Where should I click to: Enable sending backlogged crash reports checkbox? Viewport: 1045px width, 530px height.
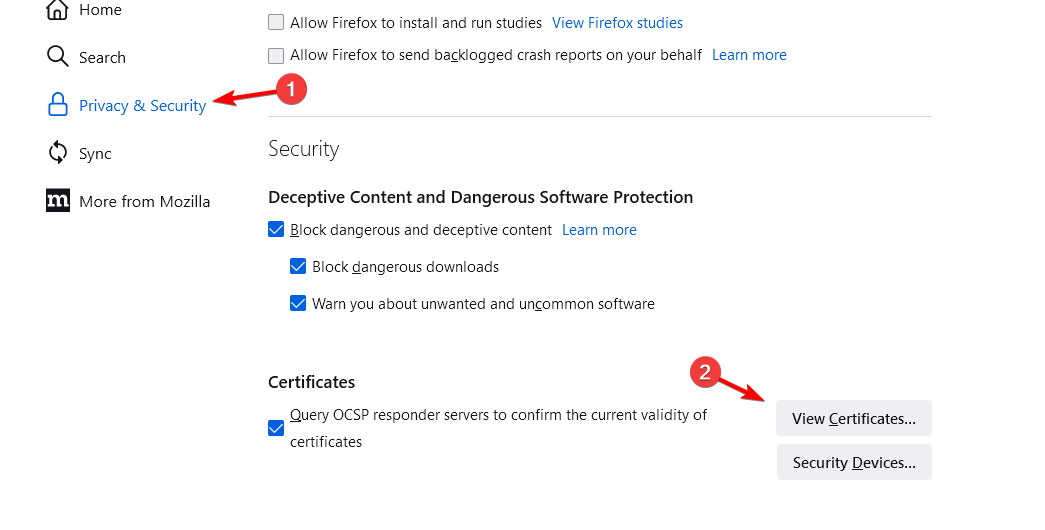[x=276, y=55]
